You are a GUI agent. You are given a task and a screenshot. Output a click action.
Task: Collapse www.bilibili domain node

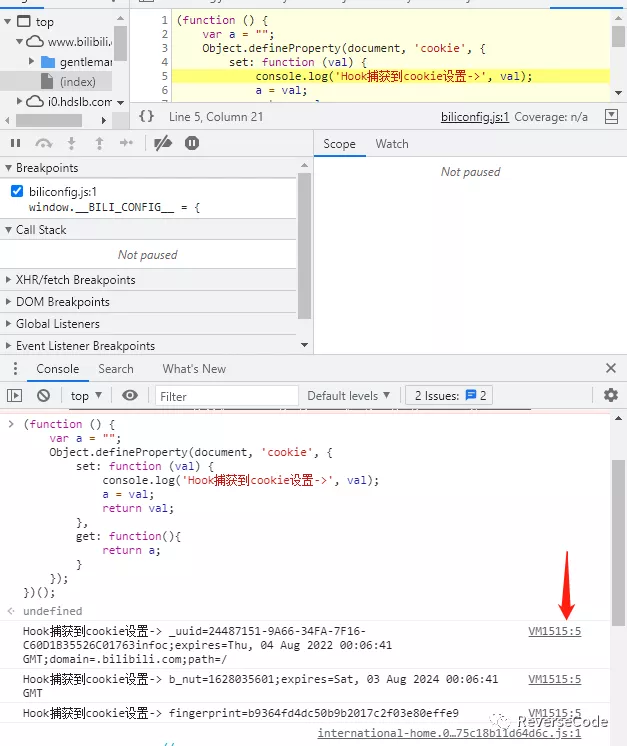(20, 42)
